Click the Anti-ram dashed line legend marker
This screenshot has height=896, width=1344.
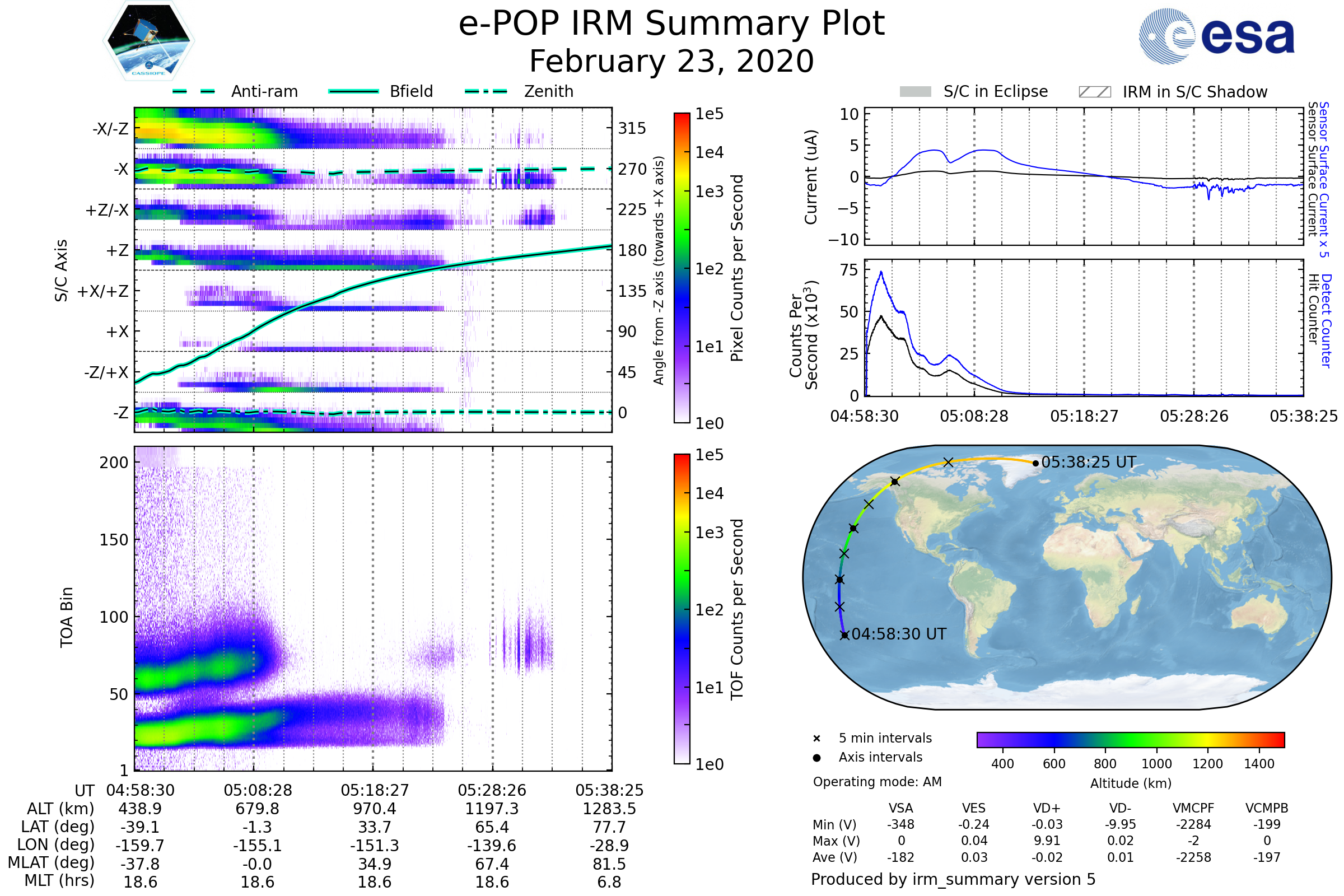194,91
